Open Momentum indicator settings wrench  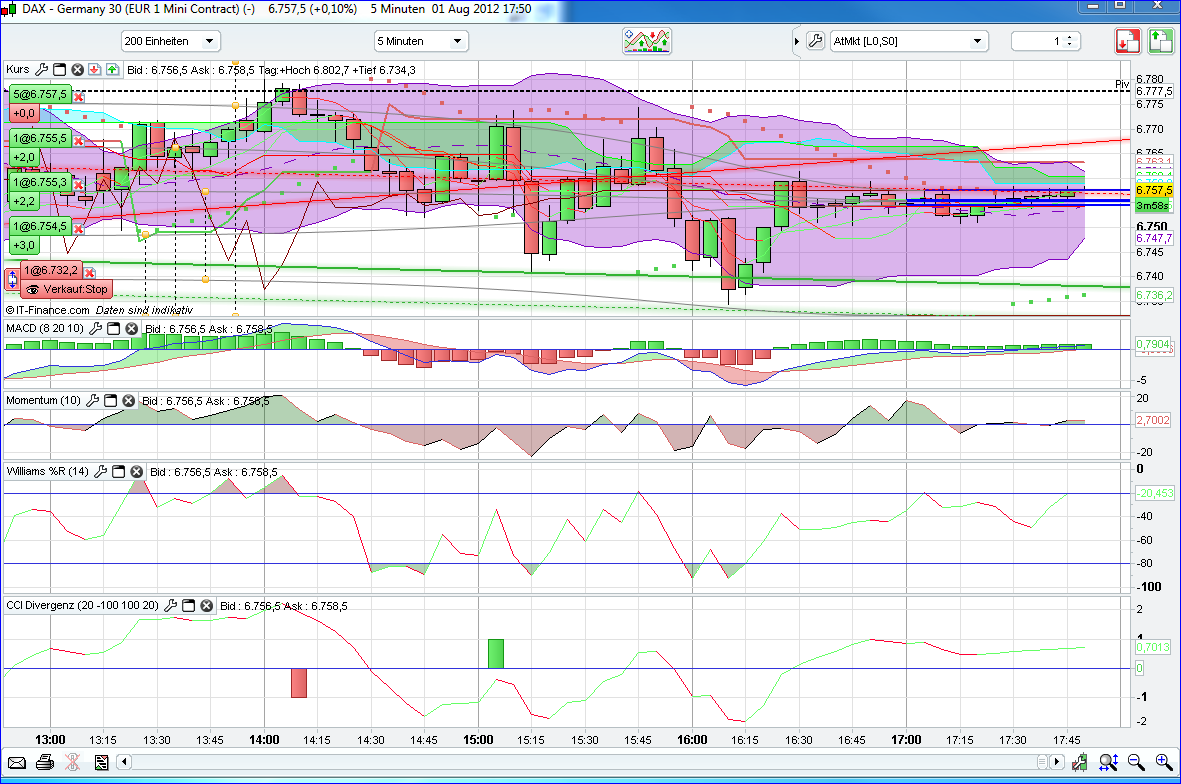point(93,401)
